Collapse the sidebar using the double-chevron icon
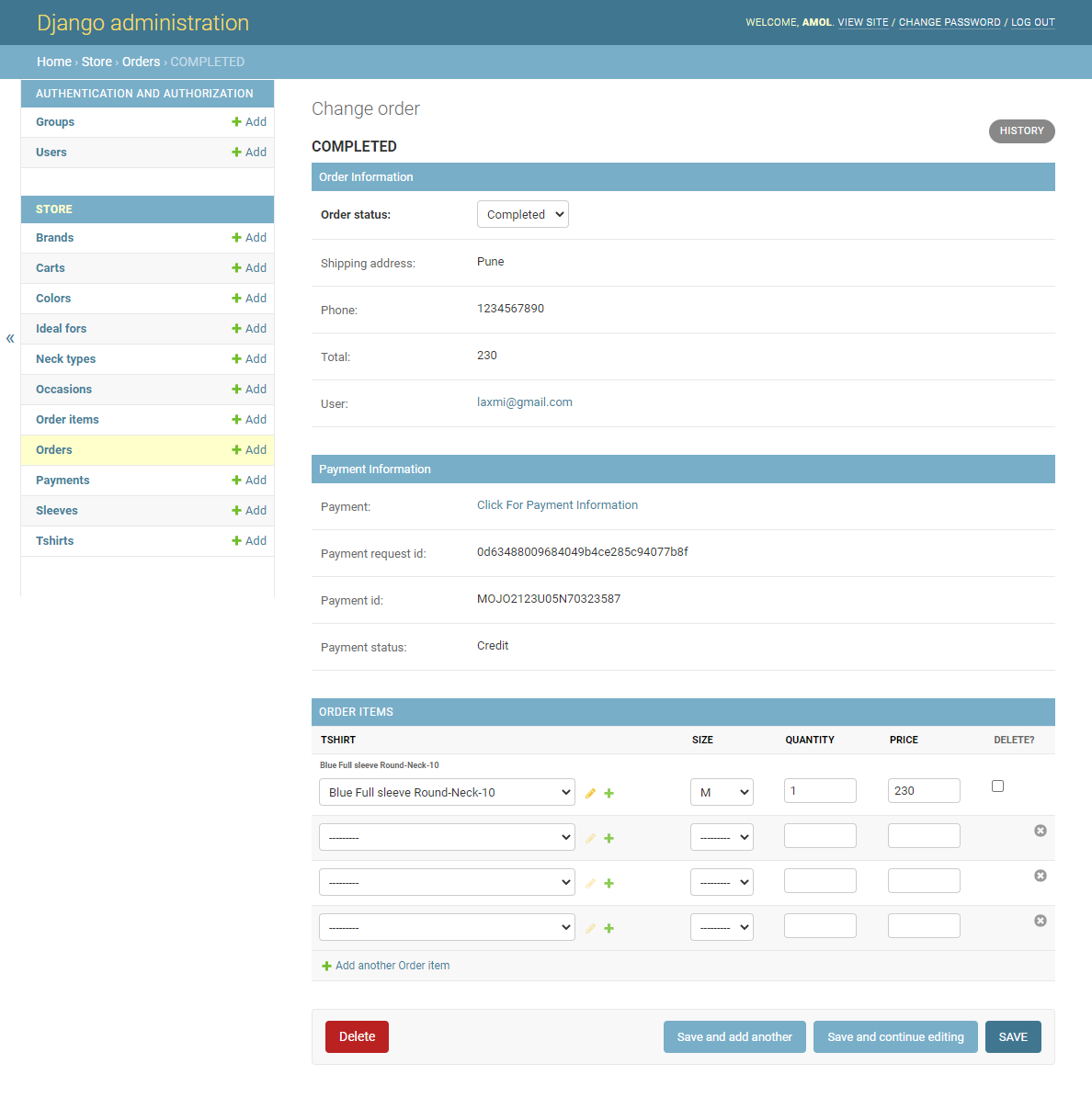1092x1120 pixels. 10,338
